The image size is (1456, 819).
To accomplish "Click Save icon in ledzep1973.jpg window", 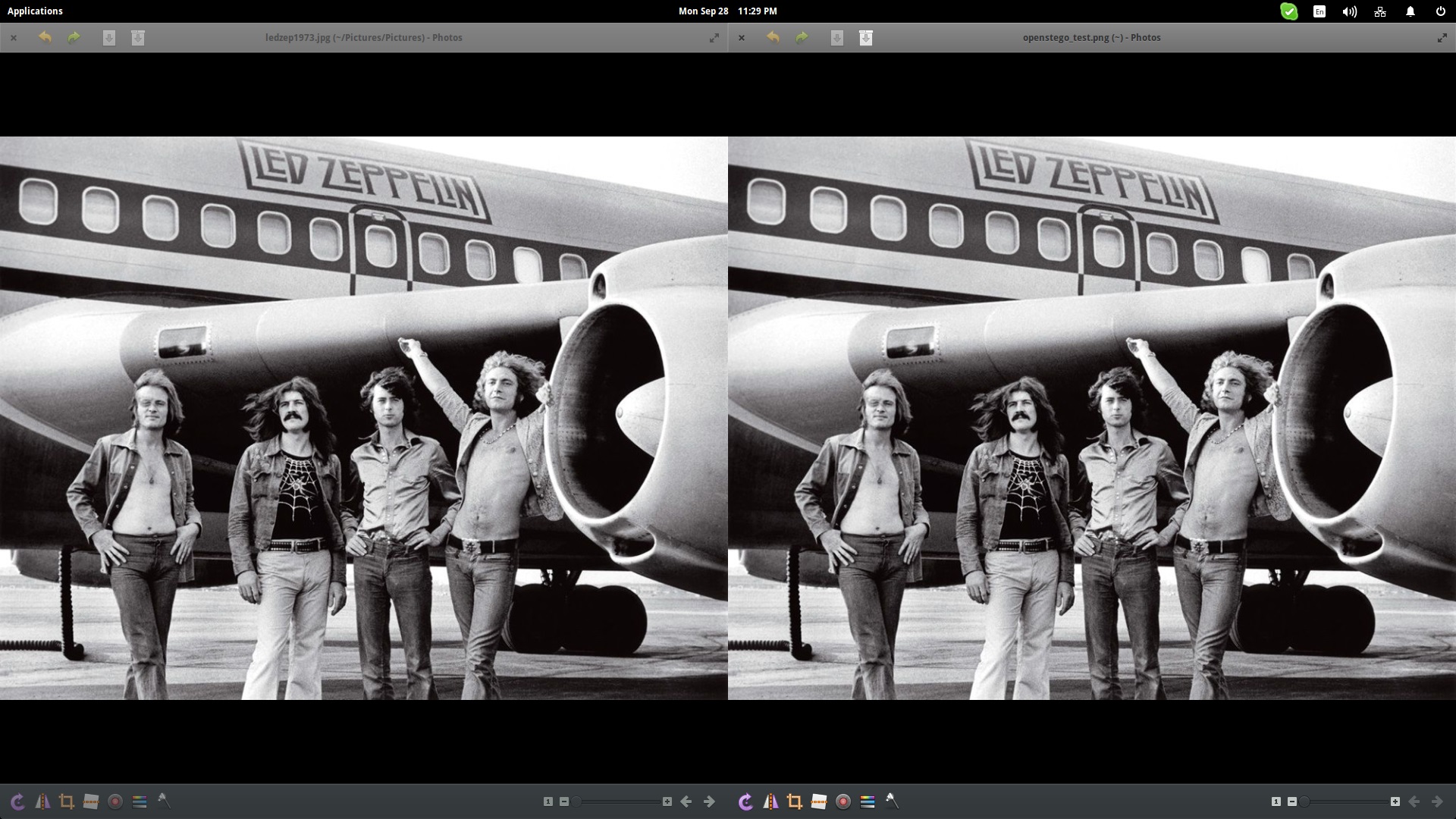I will [x=109, y=38].
